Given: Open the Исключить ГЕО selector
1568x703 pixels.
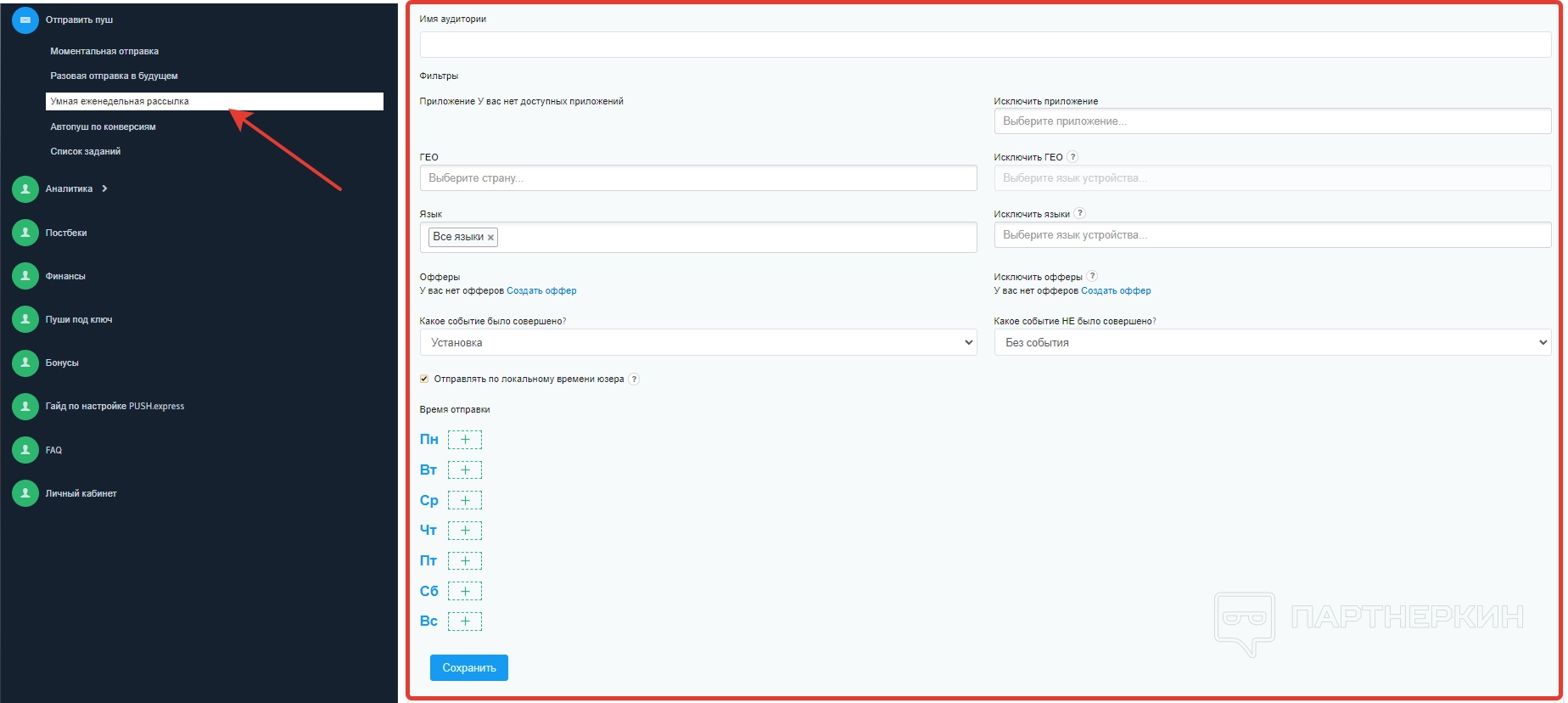Looking at the screenshot, I should 1273,178.
